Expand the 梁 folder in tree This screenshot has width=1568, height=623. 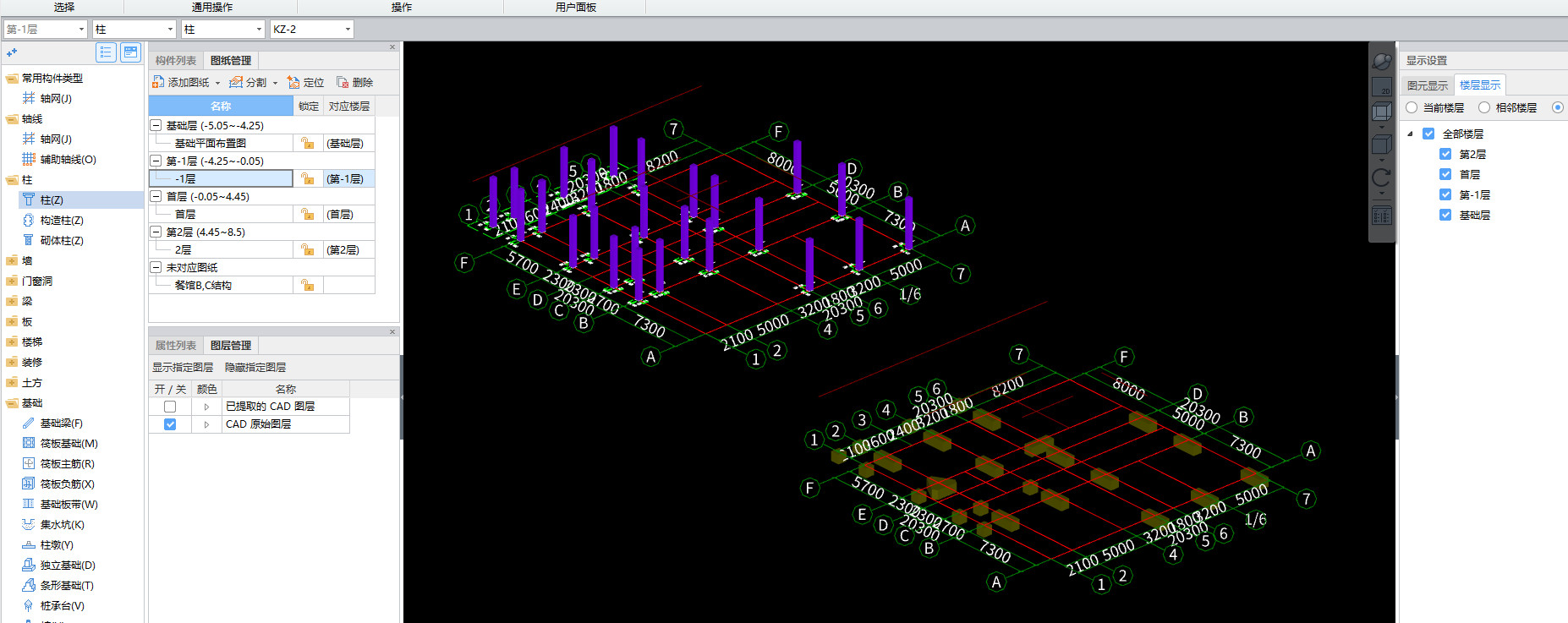(11, 301)
